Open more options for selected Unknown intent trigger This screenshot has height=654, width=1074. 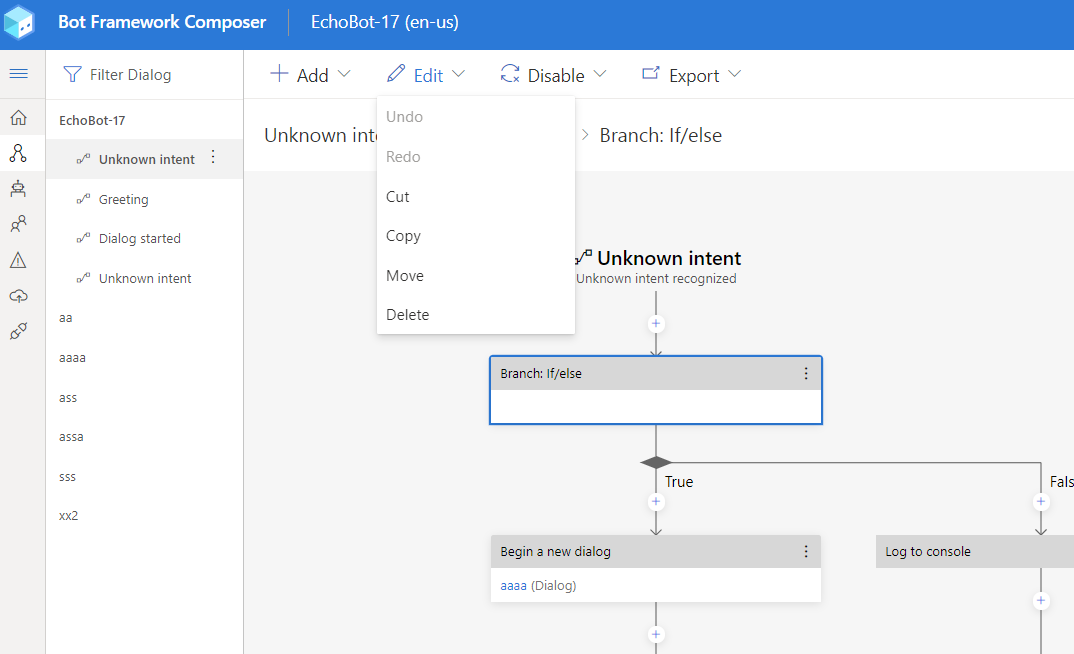click(213, 158)
